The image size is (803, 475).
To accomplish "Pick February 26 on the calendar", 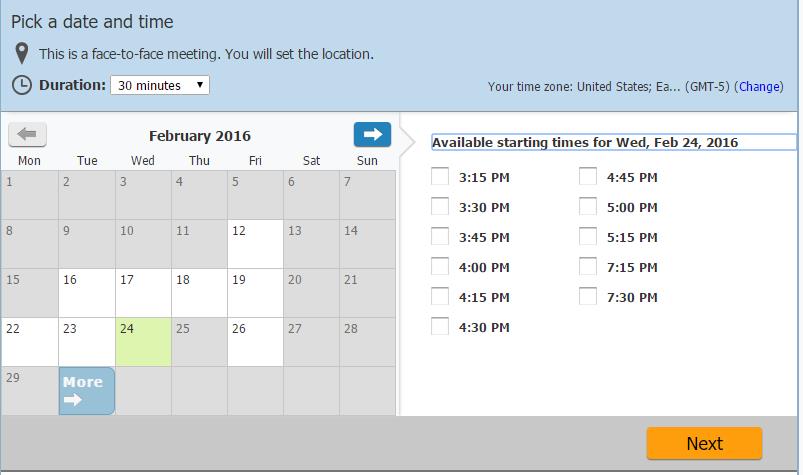I will pos(255,342).
